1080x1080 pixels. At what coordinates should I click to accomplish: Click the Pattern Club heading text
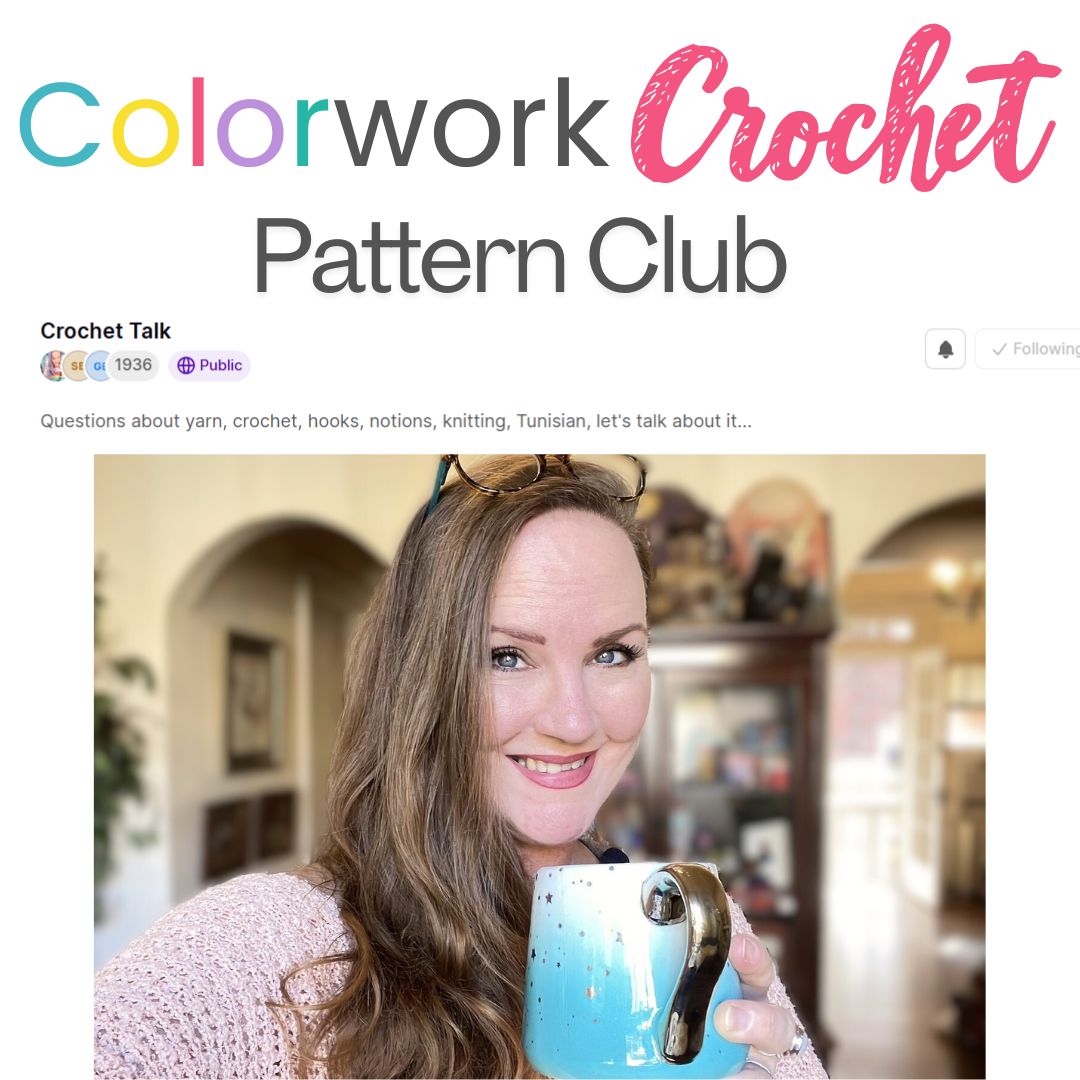click(x=520, y=255)
